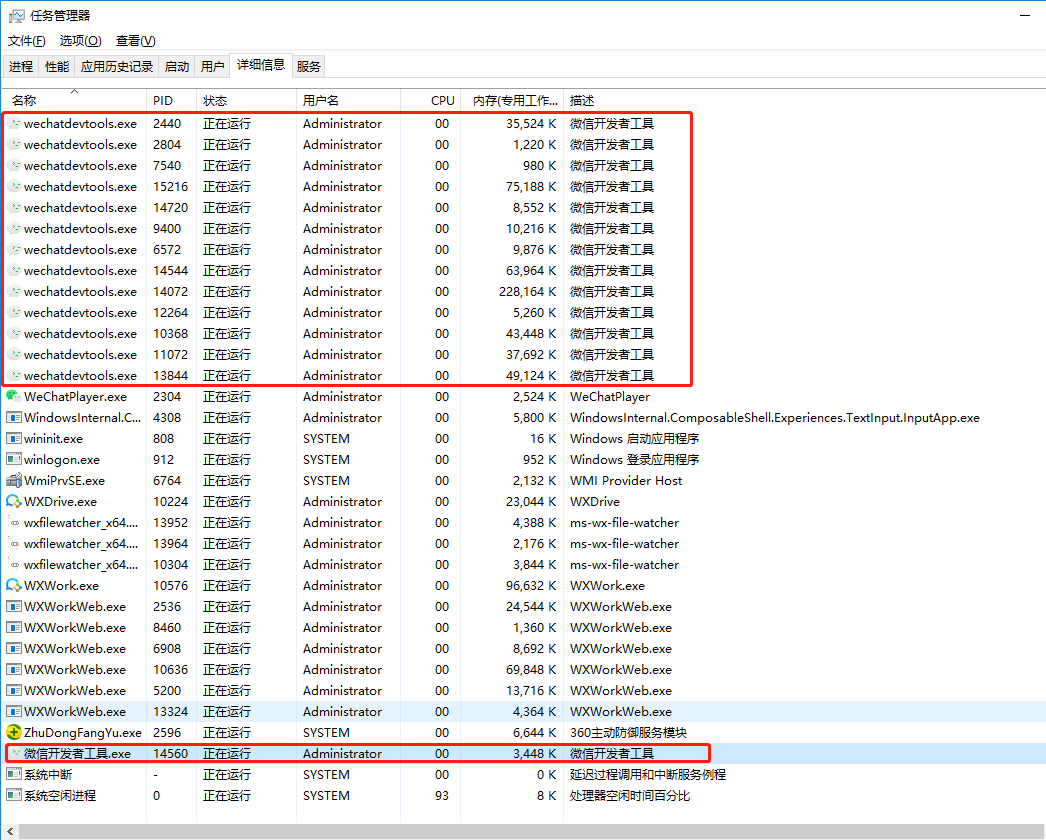Click the winlogon.exe process icon
The image size is (1046, 840).
point(13,460)
